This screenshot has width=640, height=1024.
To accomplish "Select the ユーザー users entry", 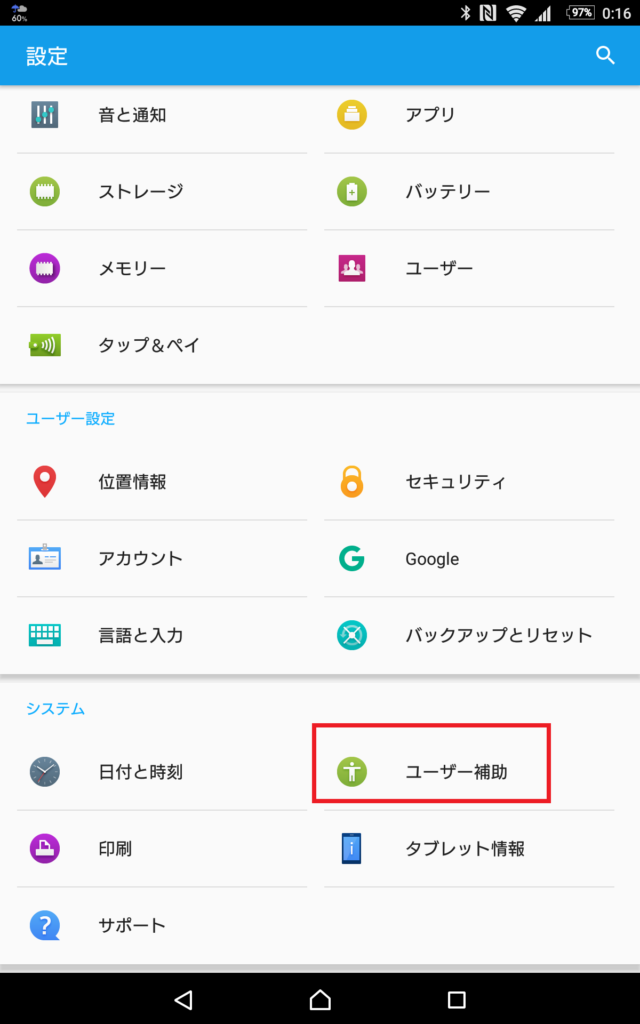I will coord(439,268).
